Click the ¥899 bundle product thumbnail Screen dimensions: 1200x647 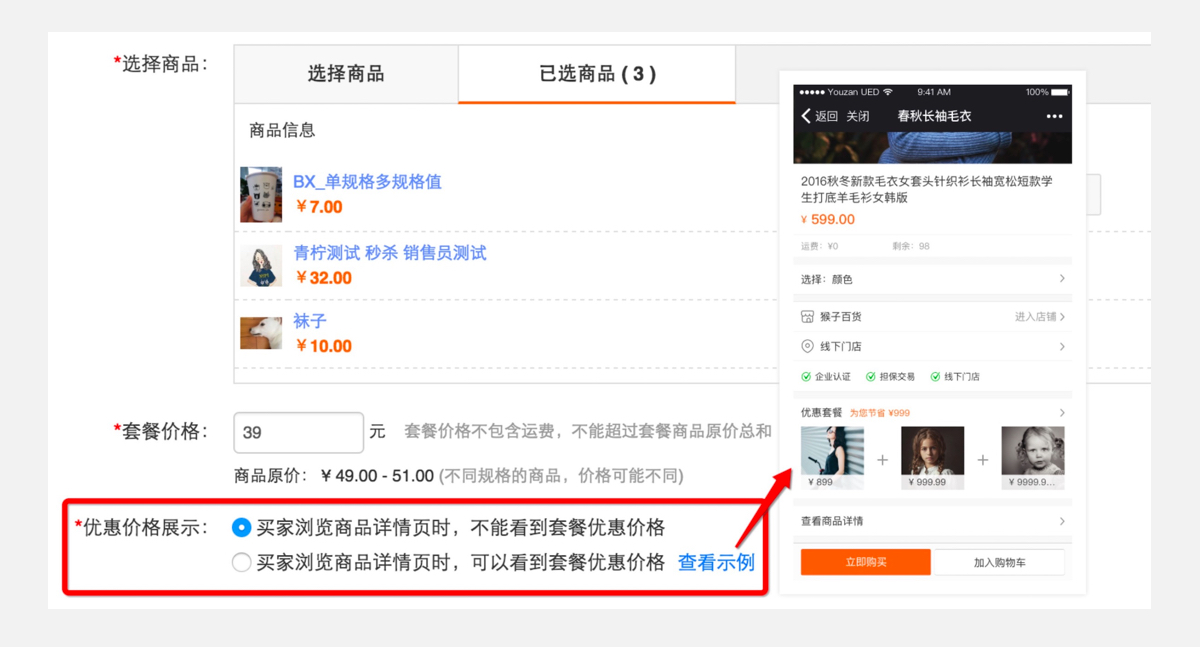832,458
